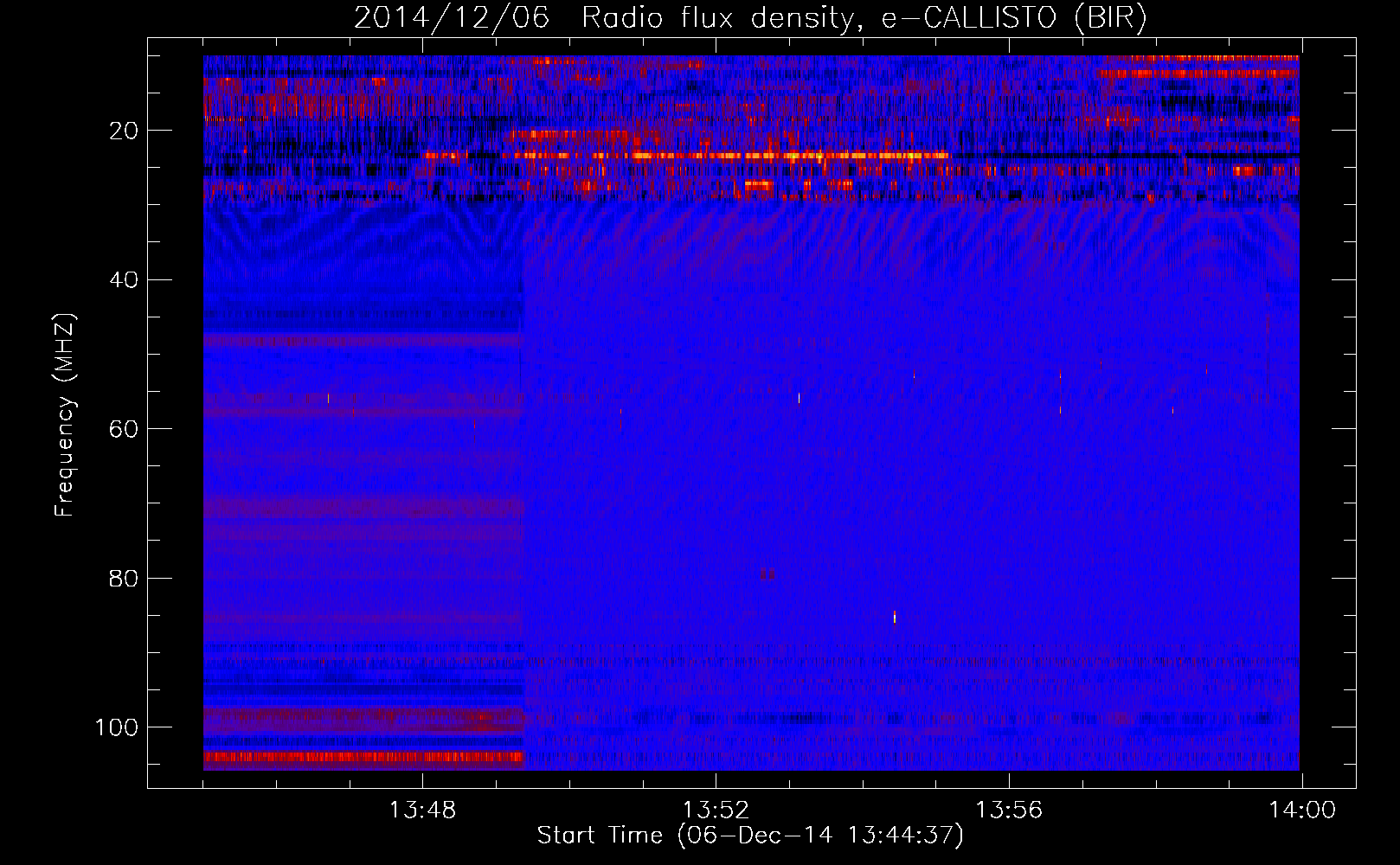Click the "14:00" time tick label
The width and height of the screenshot is (1400, 865).
1302,811
